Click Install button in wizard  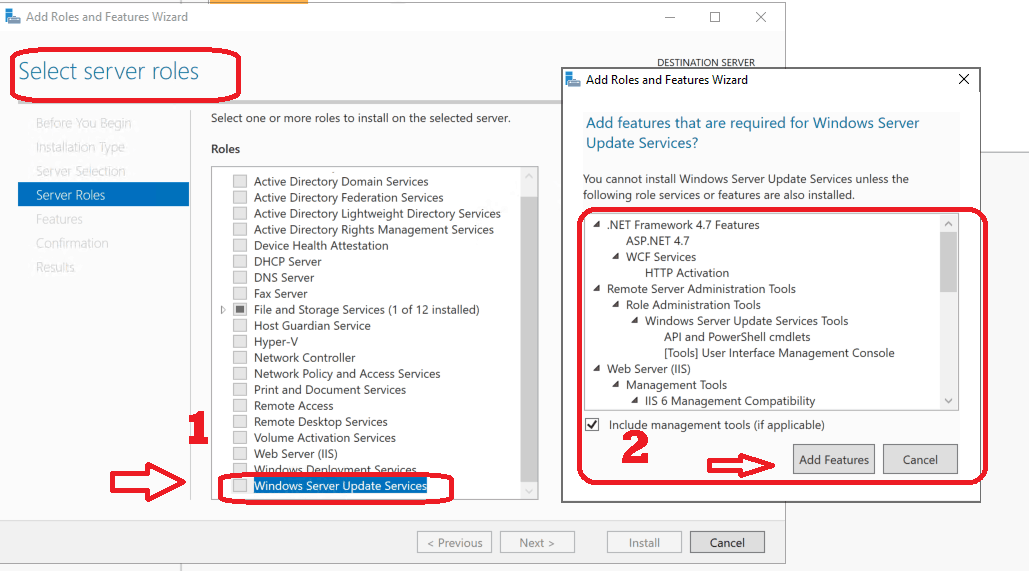pos(644,543)
